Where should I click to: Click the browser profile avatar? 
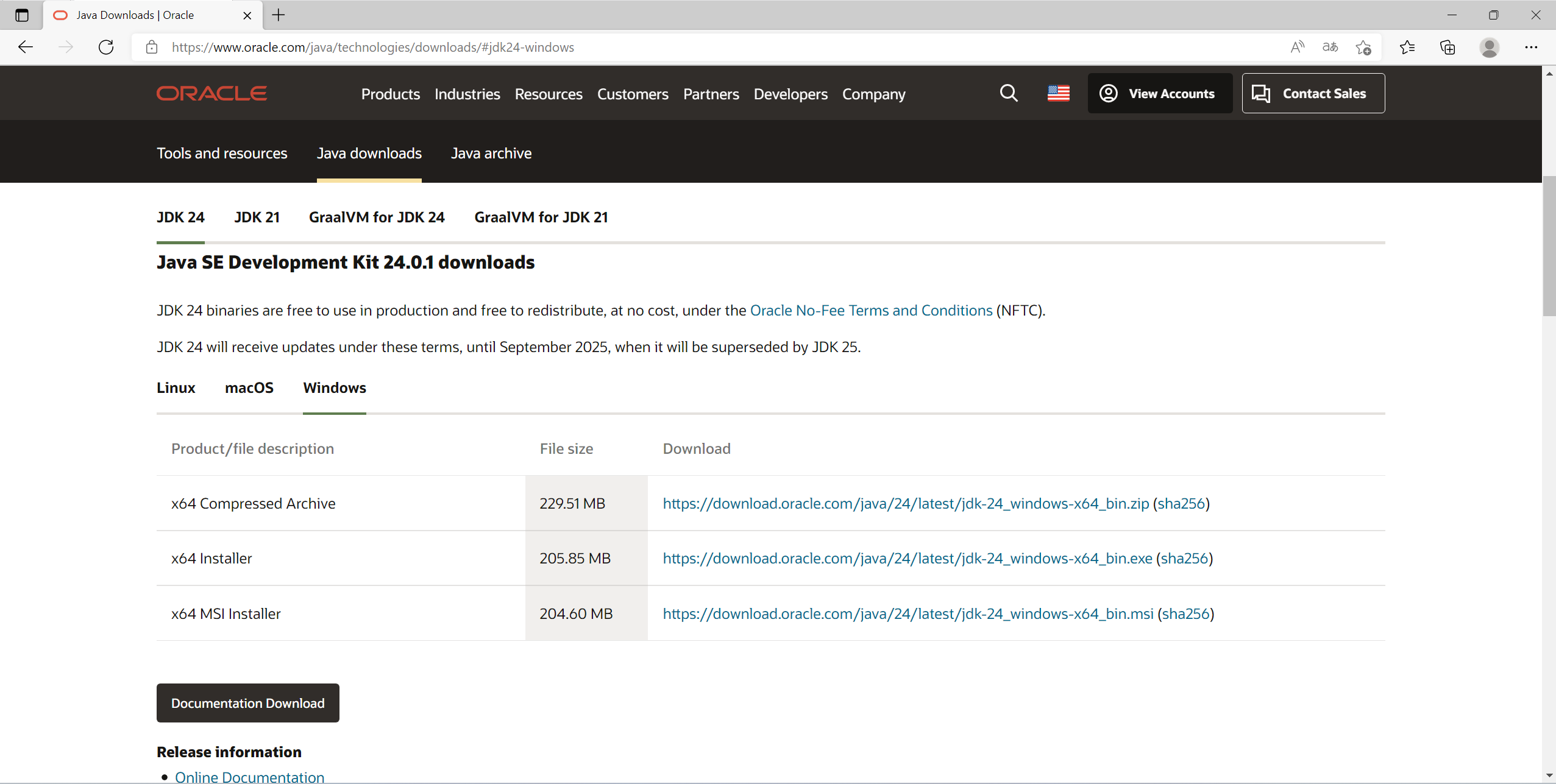click(x=1489, y=47)
